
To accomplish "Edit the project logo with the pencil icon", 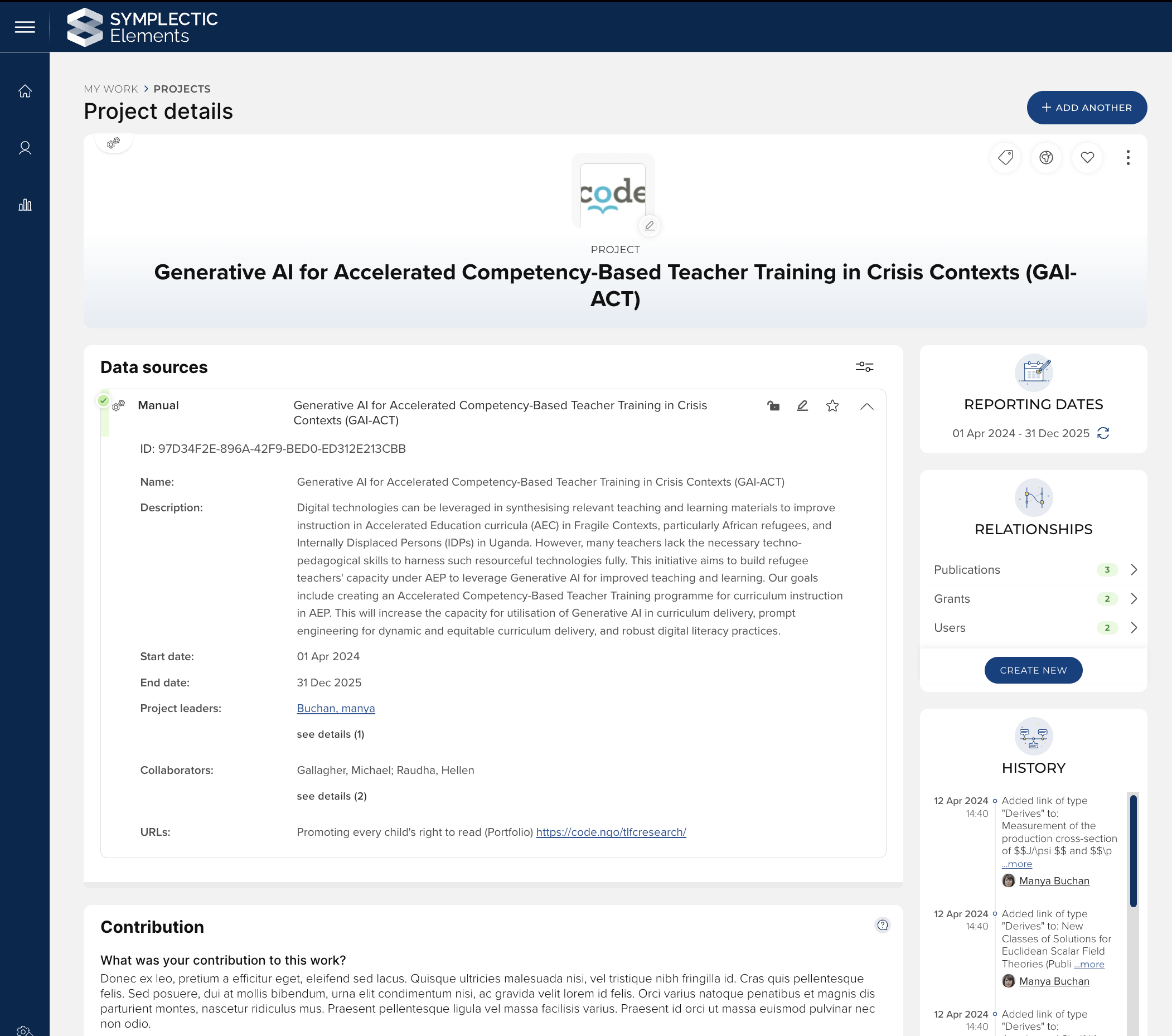I will click(649, 226).
